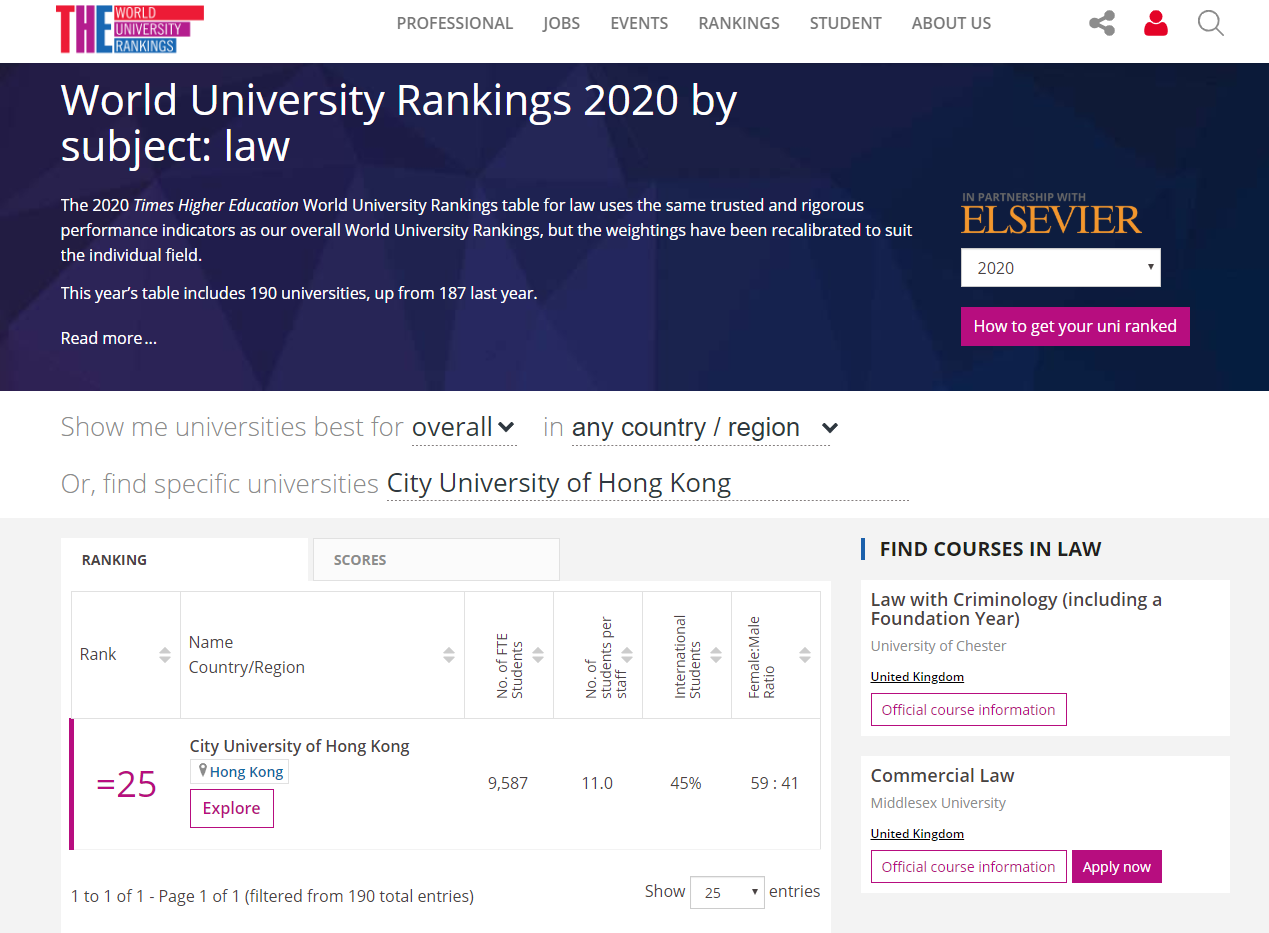Image resolution: width=1269 pixels, height=933 pixels.
Task: Click the University of Chester text
Action: (x=939, y=646)
